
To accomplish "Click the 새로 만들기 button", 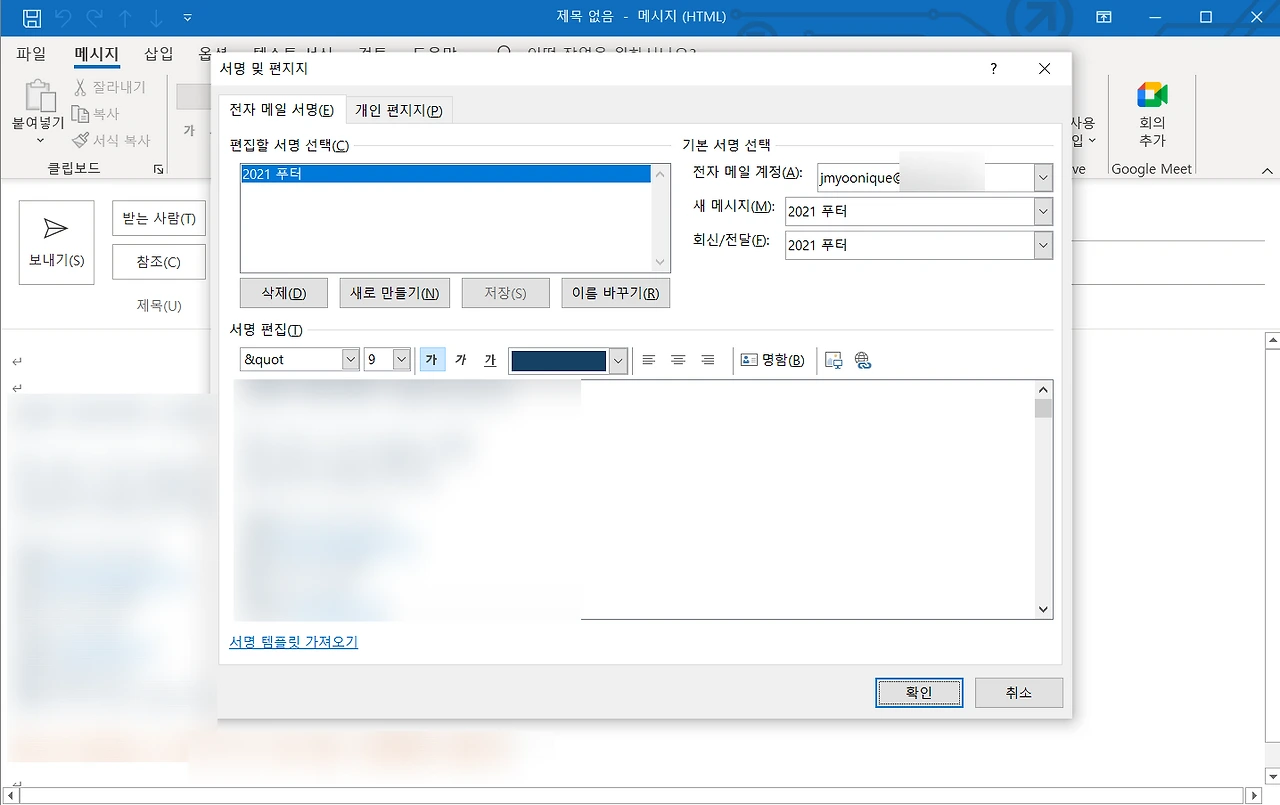I will click(394, 292).
